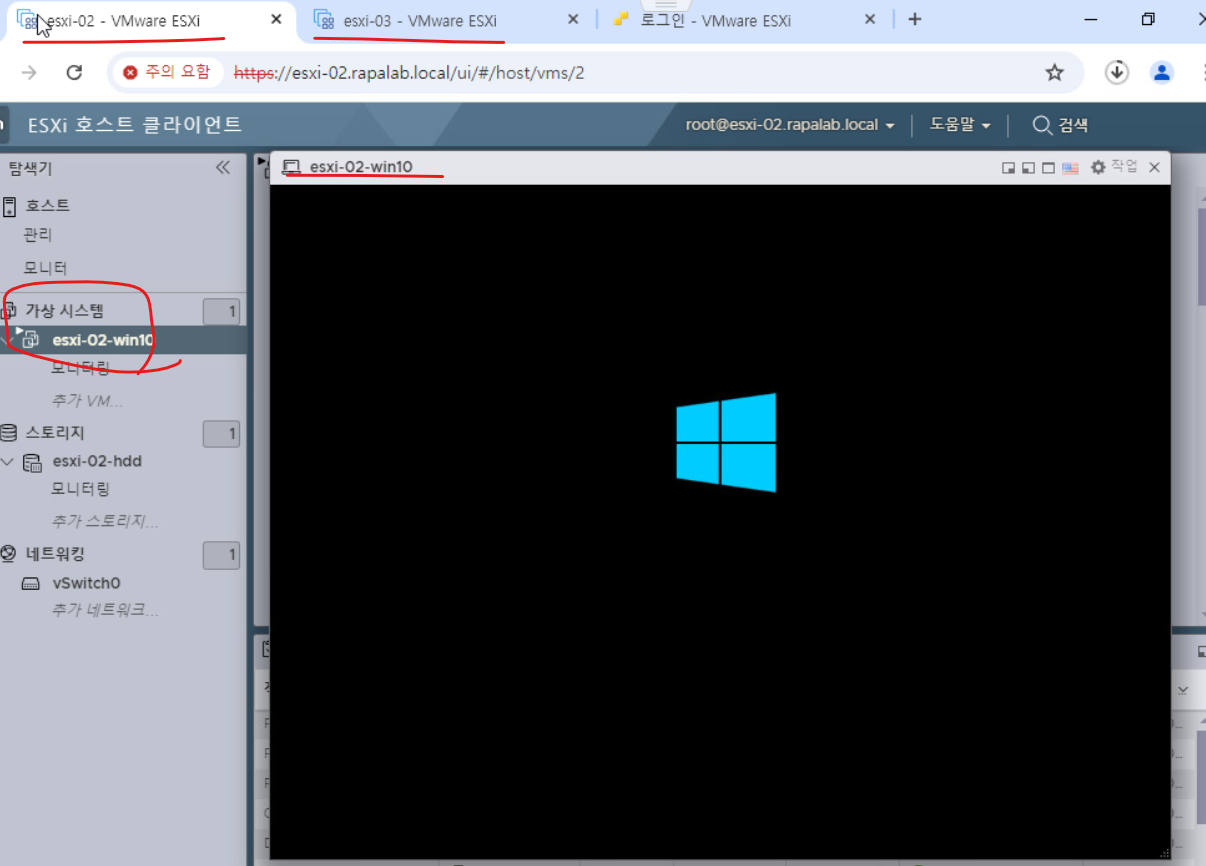This screenshot has width=1206, height=866.
Task: Collapse the esxi-02-win10 tree node
Action: (8, 340)
